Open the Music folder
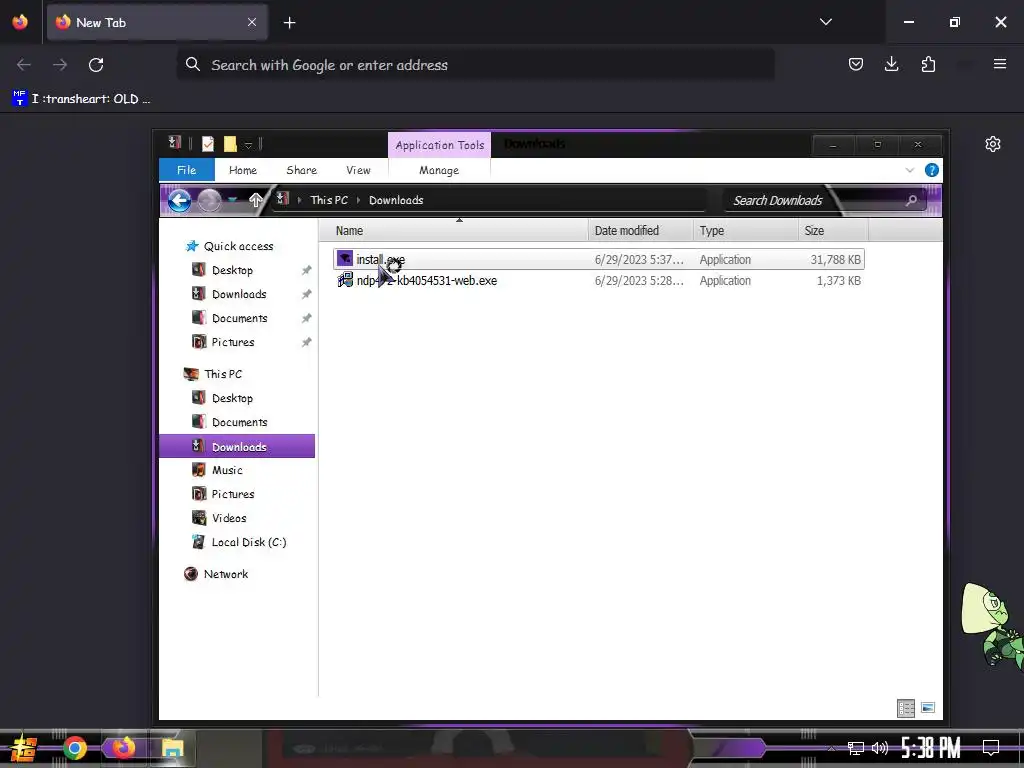Screen dimensions: 1024x768 click(x=227, y=470)
